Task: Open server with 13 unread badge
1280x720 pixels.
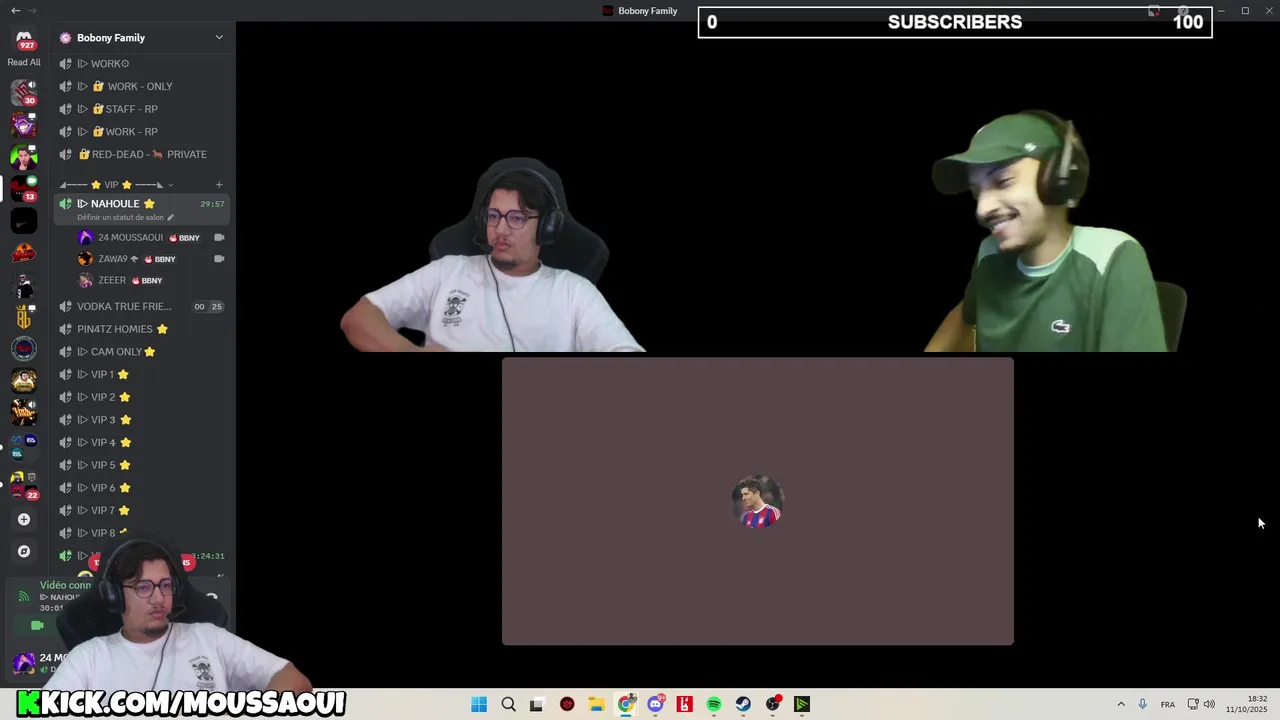Action: (24, 188)
